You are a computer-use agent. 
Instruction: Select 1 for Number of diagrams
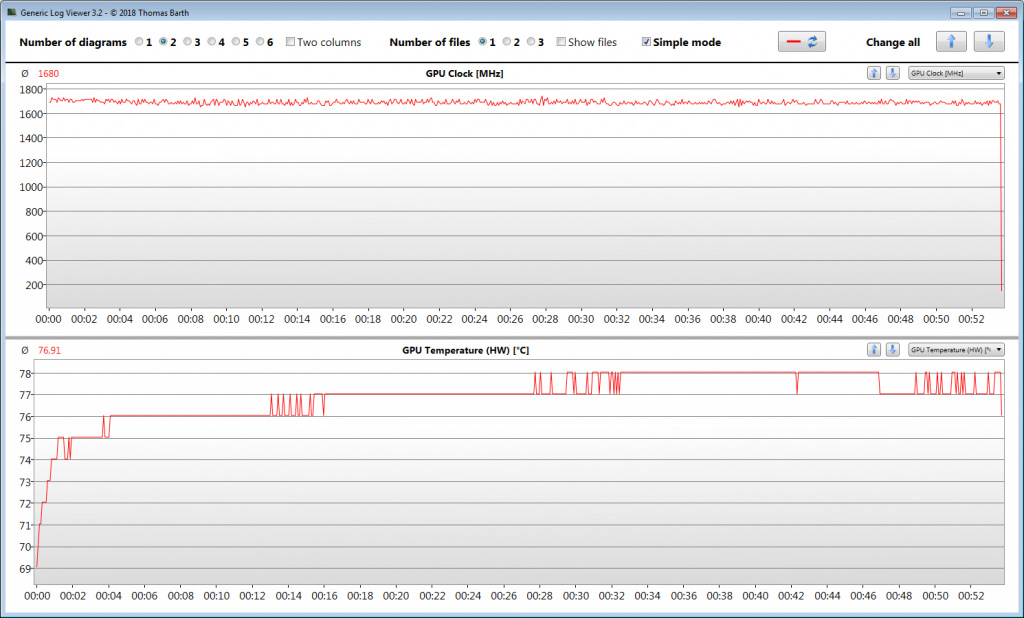[x=139, y=42]
